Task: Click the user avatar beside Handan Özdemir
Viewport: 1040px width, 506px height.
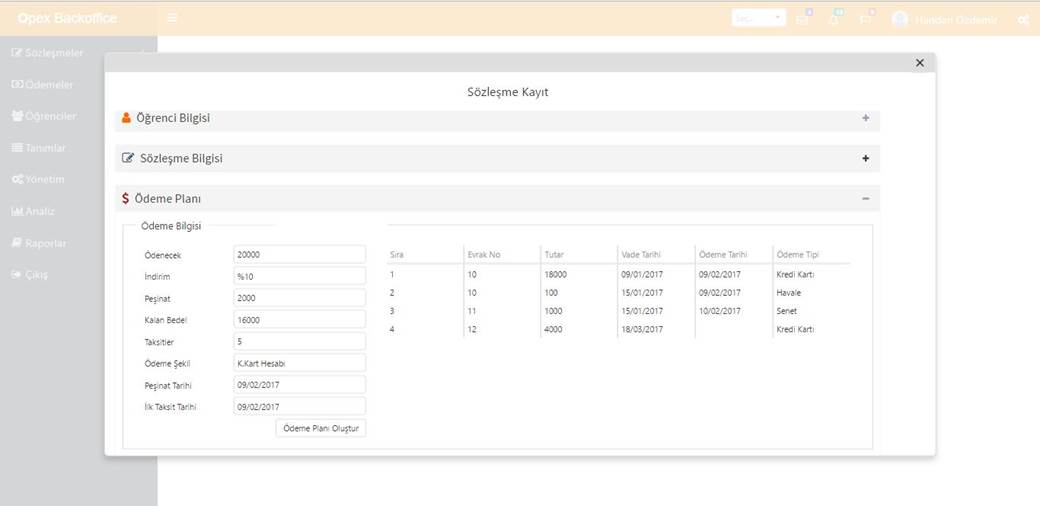Action: [899, 19]
